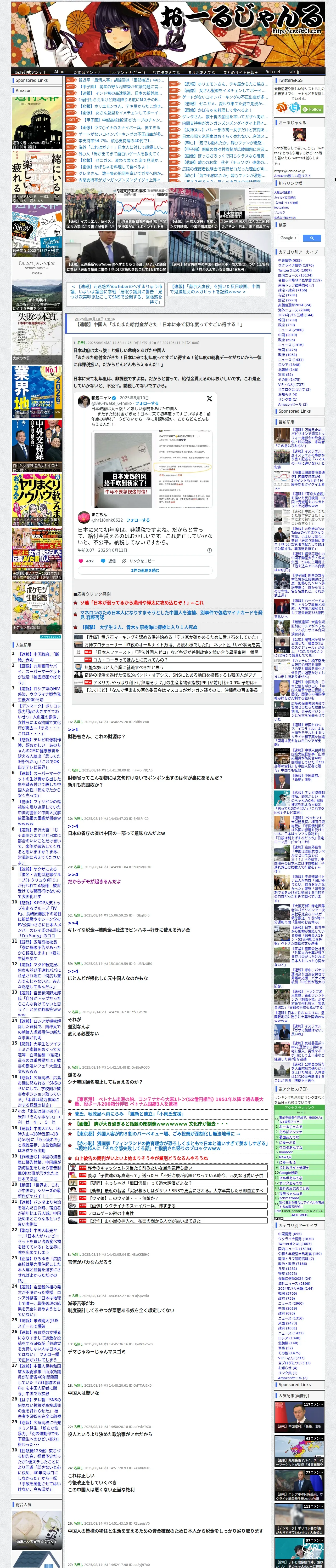Open だめぽアンテナ in the navigation bar

click(87, 72)
